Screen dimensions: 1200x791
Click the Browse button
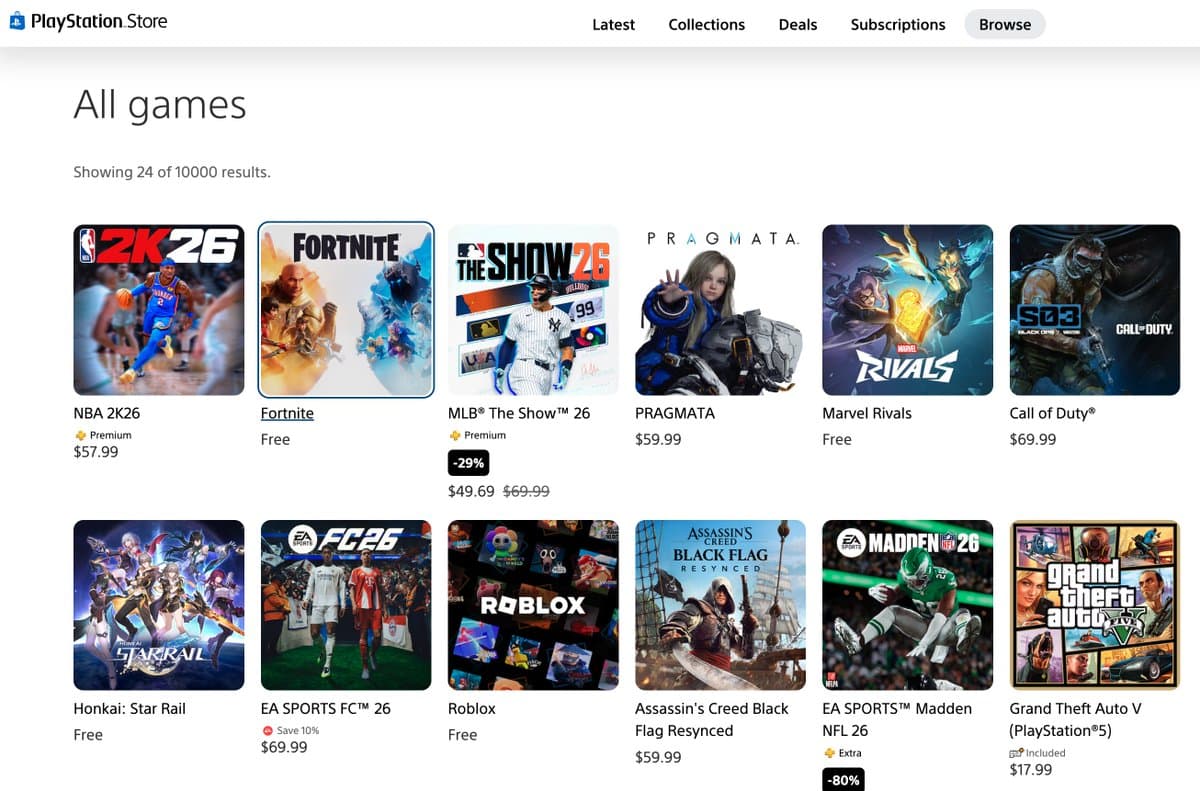click(x=1004, y=24)
